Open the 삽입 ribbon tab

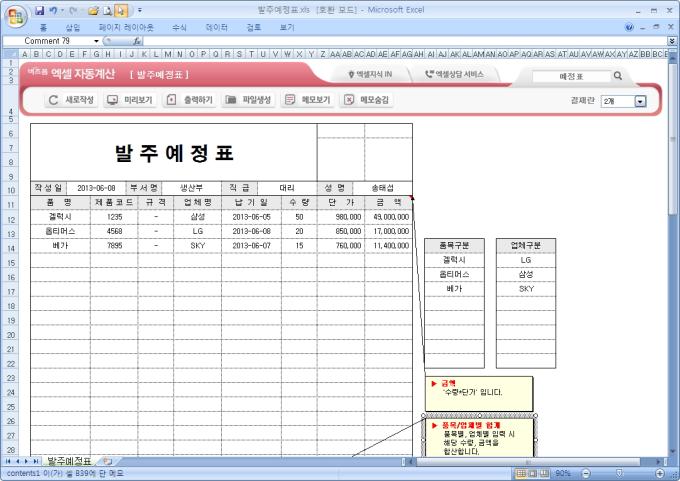tap(73, 28)
